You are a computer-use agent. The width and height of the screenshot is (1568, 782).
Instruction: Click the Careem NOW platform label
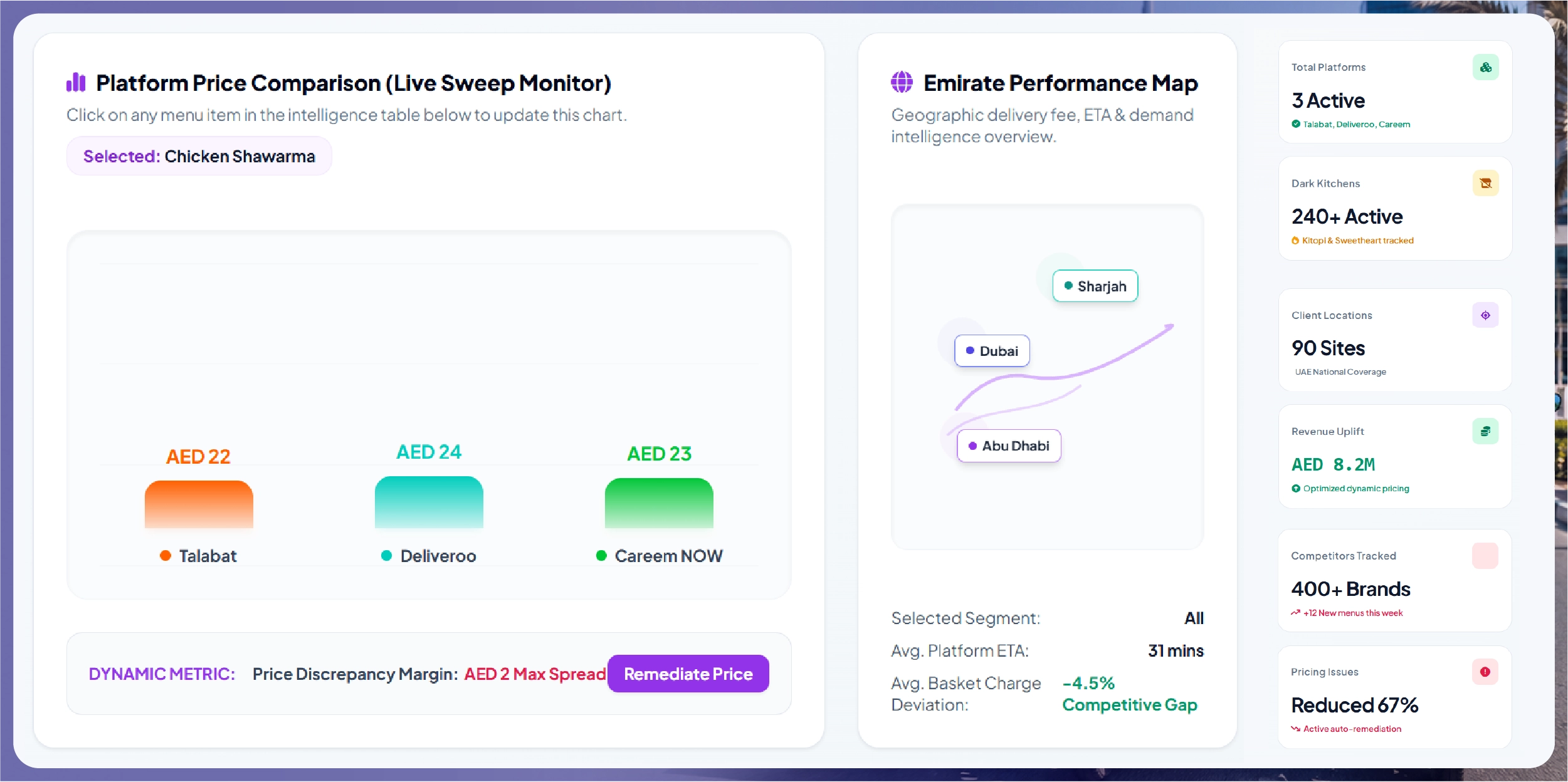point(669,556)
